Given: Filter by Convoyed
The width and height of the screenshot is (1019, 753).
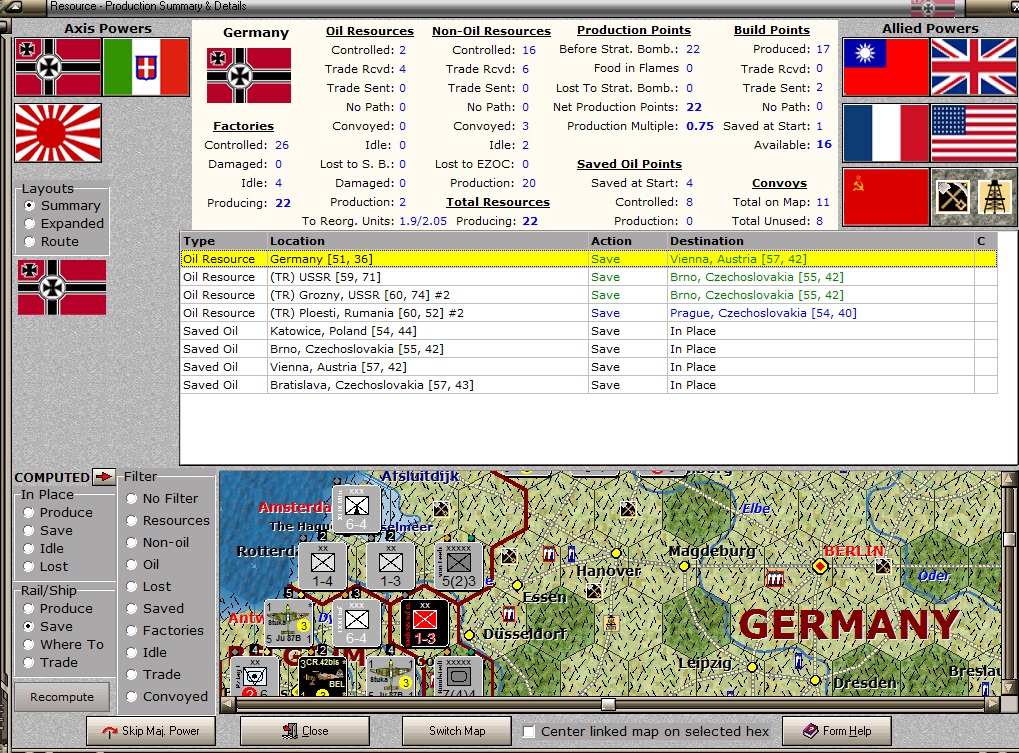Looking at the screenshot, I should (167, 696).
